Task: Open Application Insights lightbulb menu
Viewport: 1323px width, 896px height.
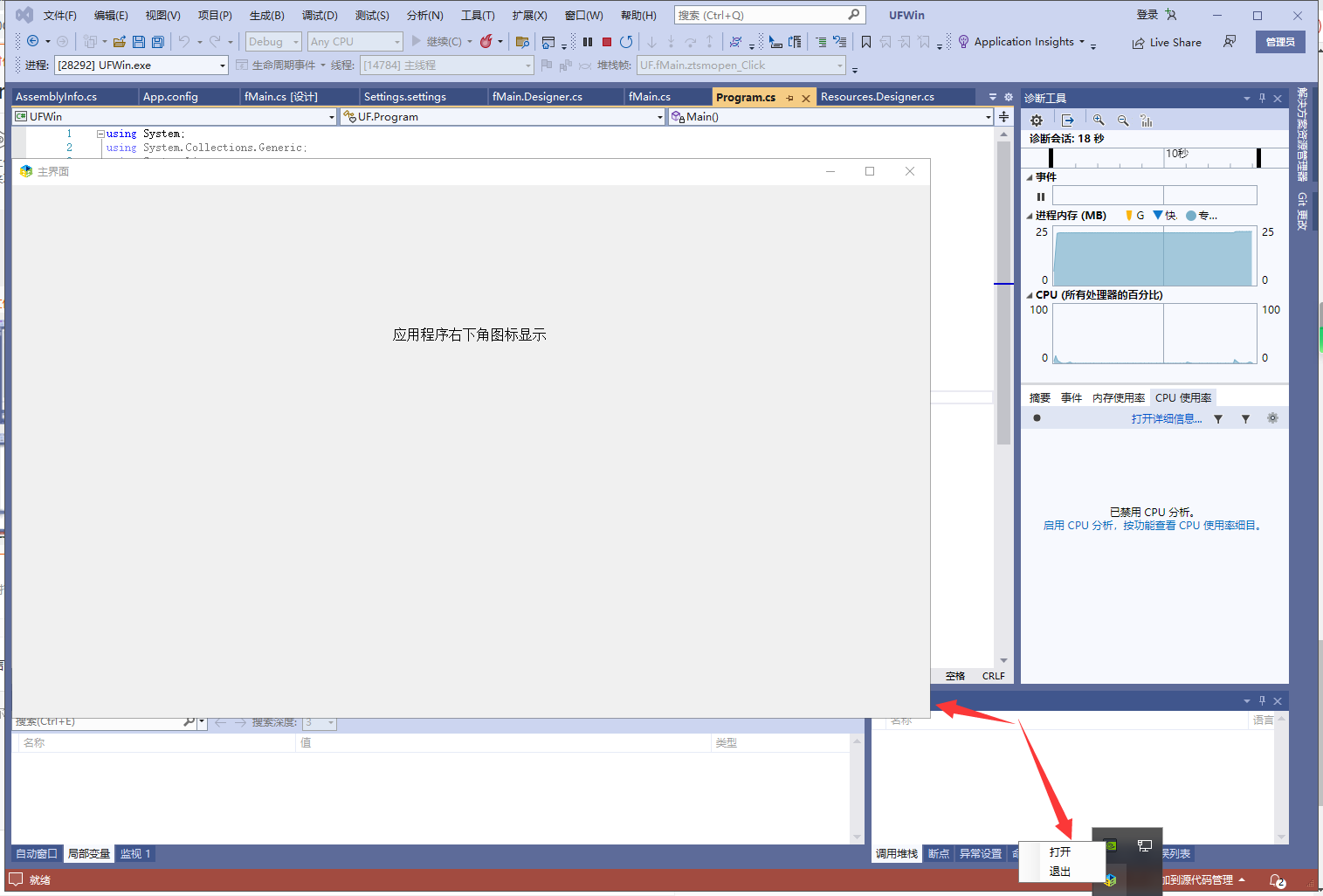Action: 1022,42
